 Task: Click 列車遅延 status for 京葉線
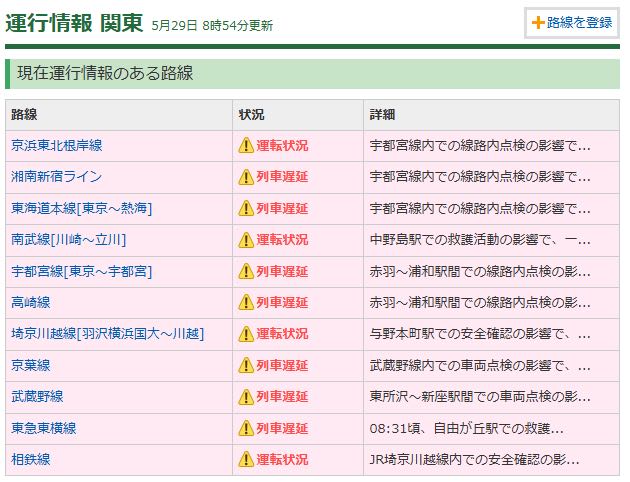coord(282,366)
